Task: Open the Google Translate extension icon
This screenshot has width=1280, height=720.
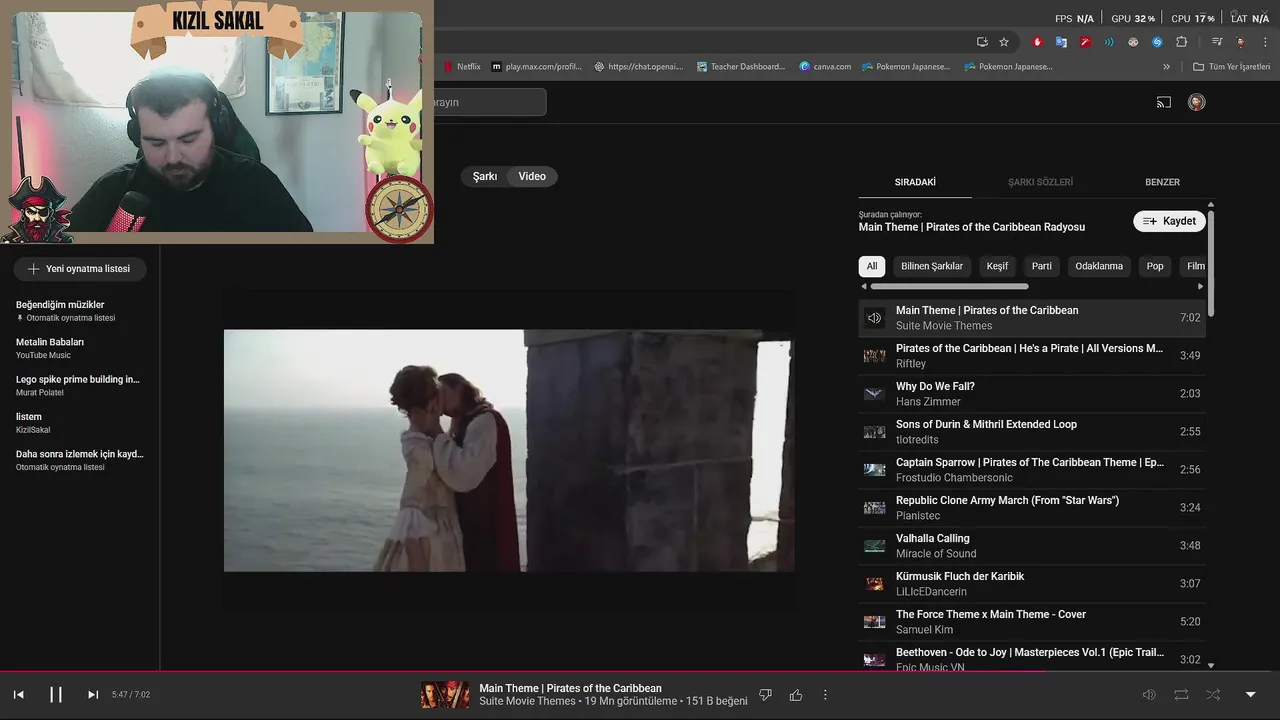Action: [1061, 42]
